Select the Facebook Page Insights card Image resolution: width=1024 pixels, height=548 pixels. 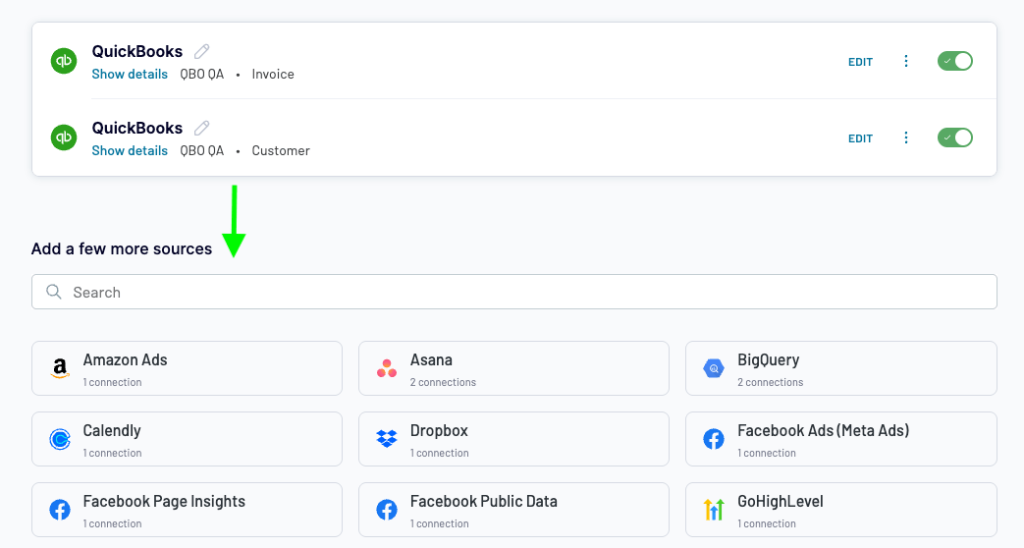coord(187,509)
